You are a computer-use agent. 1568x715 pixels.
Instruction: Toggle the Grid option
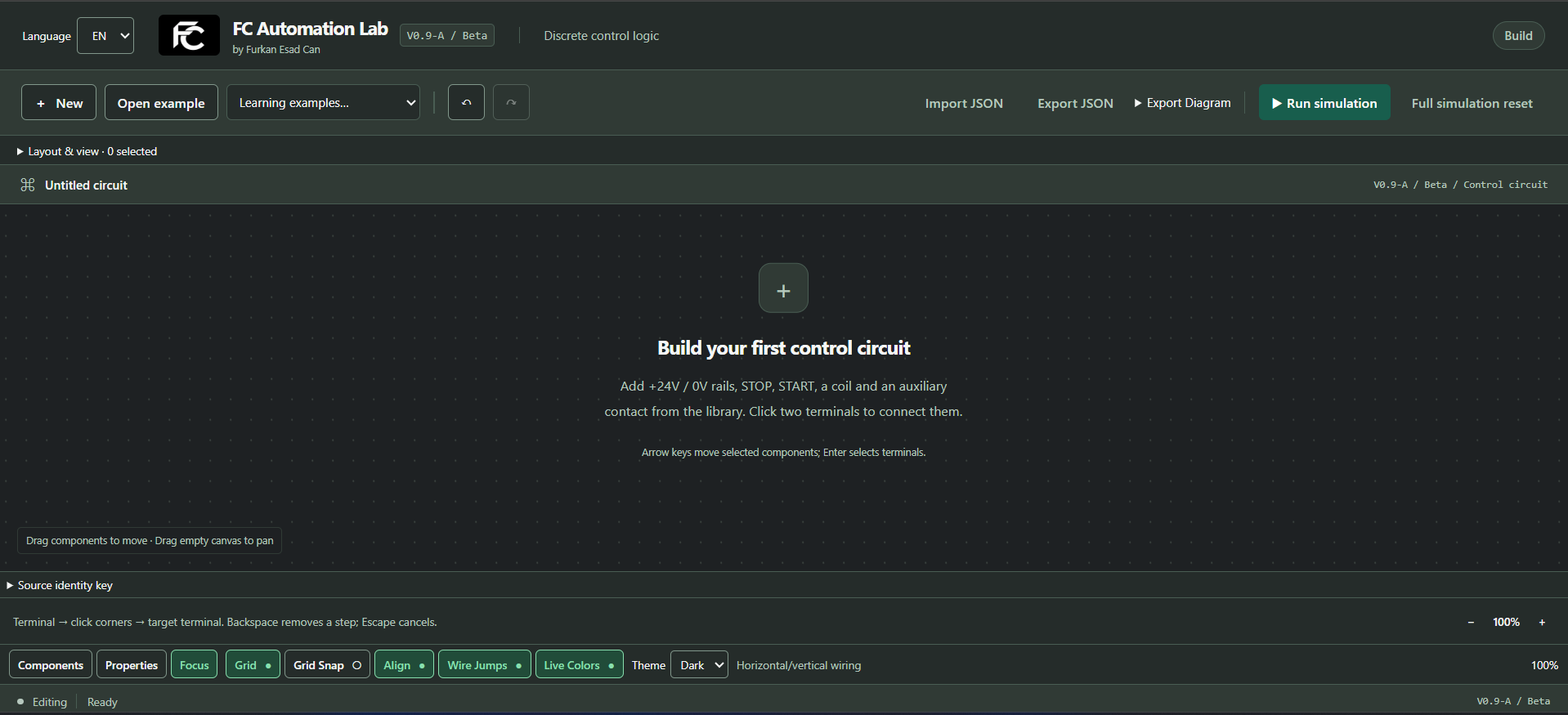[x=253, y=665]
